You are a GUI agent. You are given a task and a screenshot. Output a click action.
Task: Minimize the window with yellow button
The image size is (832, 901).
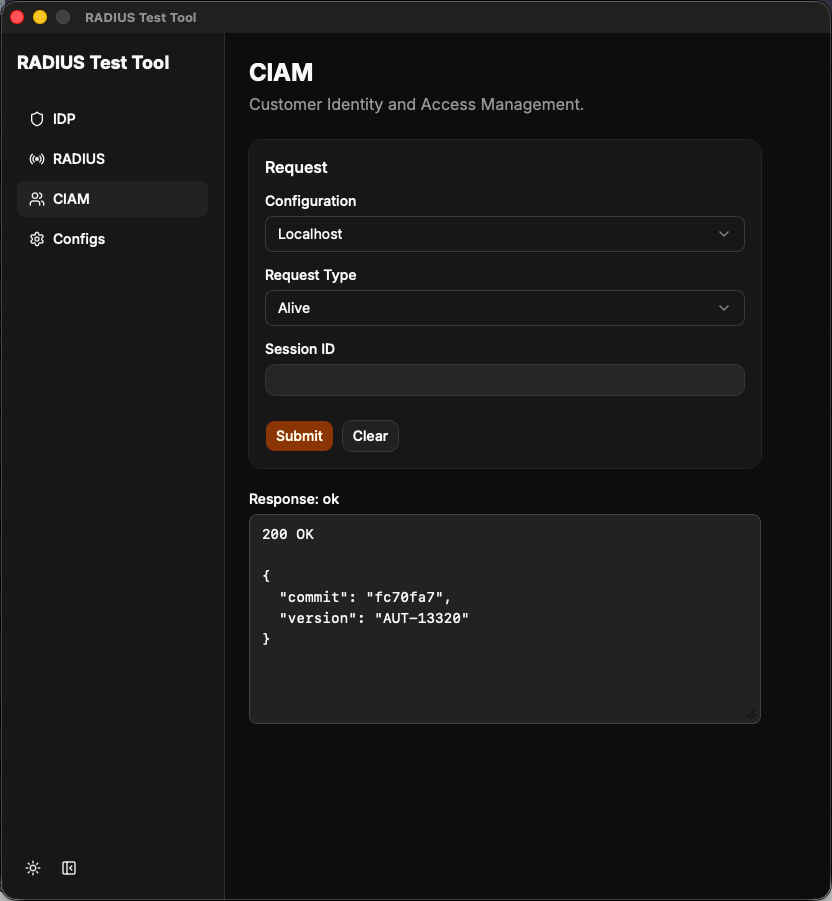click(x=40, y=17)
